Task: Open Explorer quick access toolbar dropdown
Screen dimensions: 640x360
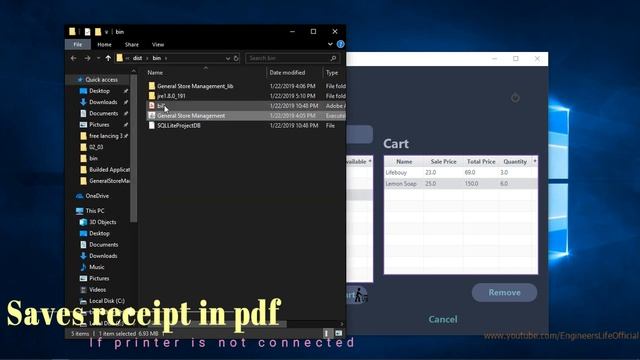Action: coord(107,32)
